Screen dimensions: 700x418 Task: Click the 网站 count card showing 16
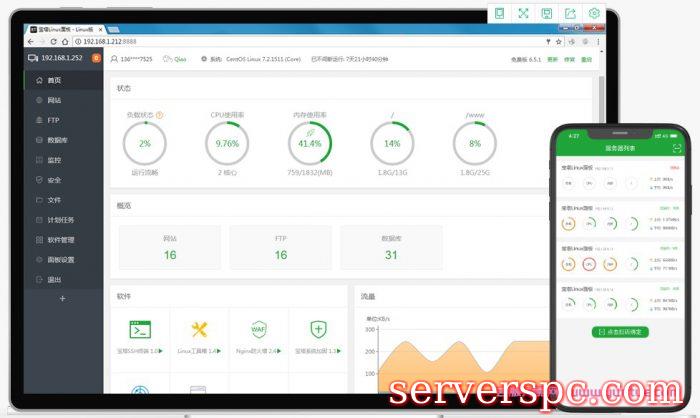pos(170,248)
